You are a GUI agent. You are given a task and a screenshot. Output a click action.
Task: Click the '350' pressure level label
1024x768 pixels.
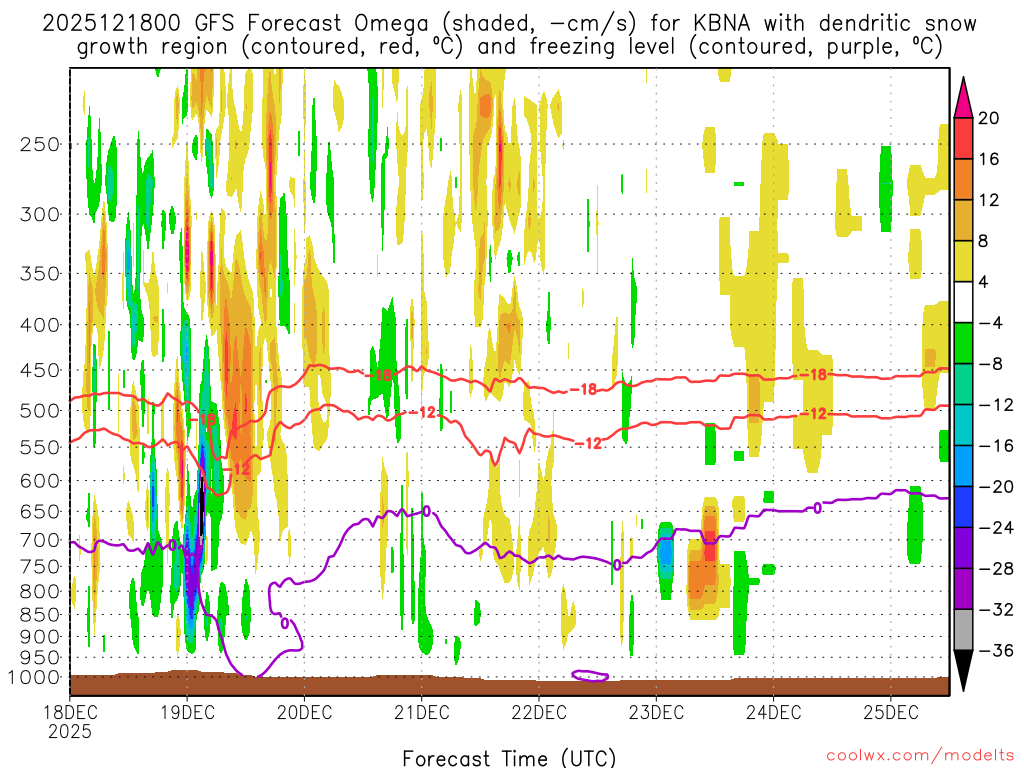[40, 274]
